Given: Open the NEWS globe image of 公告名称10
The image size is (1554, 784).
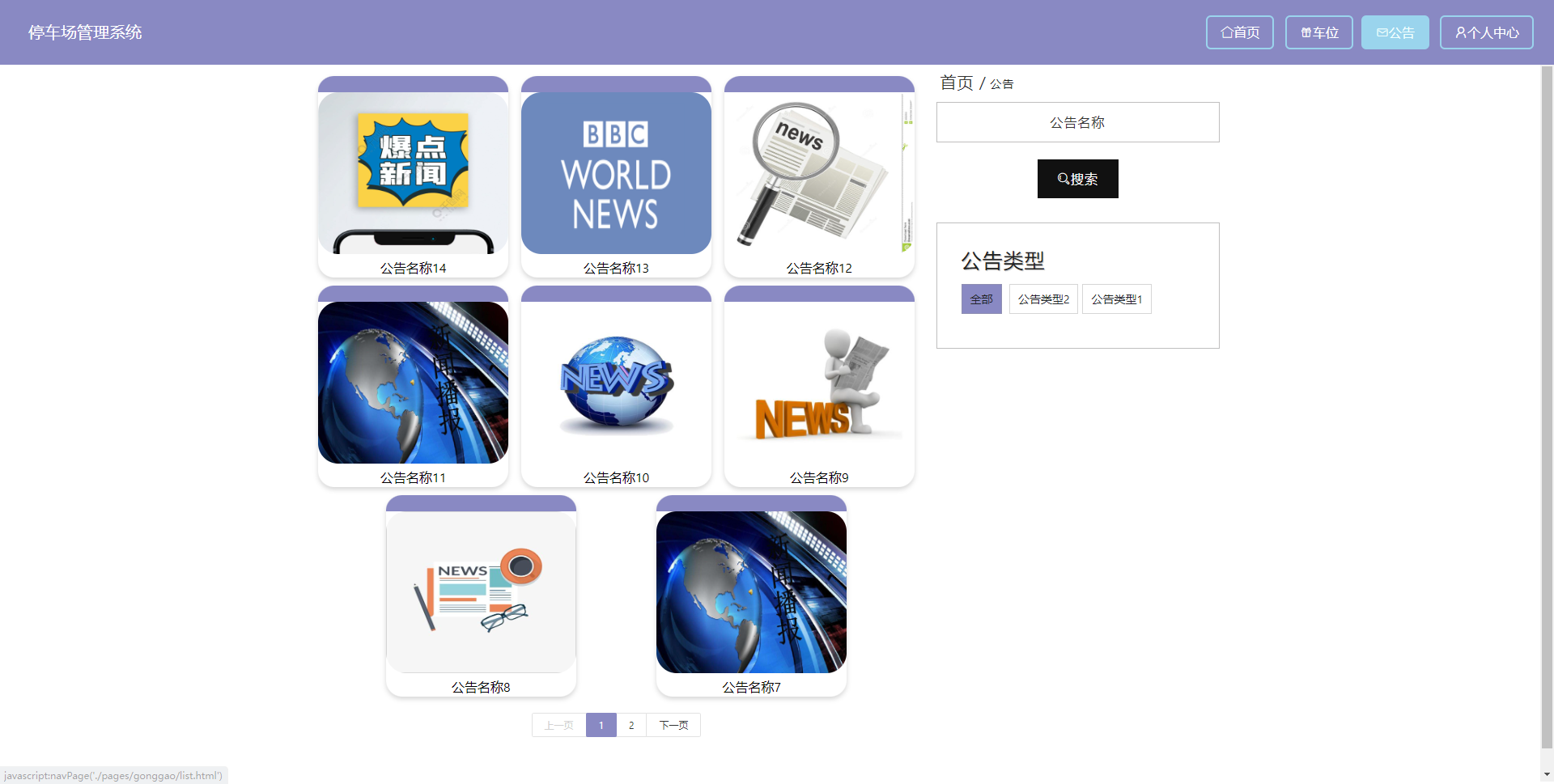Looking at the screenshot, I should click(616, 383).
